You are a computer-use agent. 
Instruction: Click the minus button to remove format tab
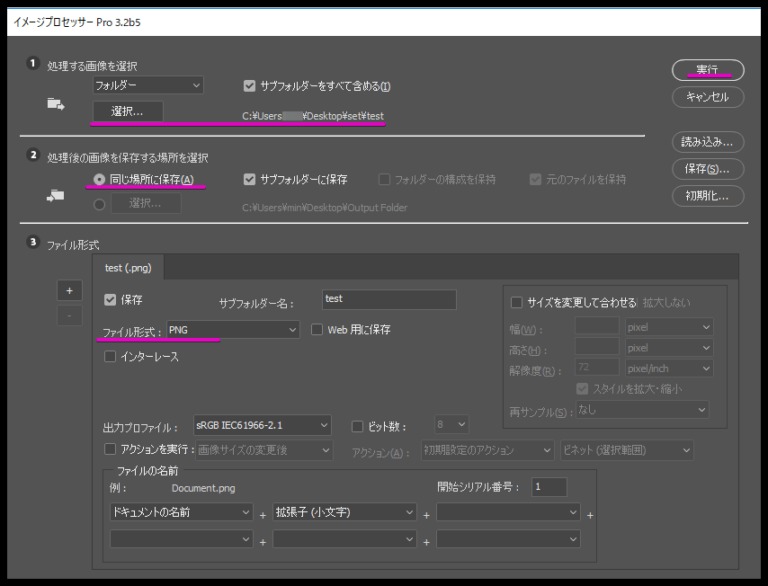69,315
